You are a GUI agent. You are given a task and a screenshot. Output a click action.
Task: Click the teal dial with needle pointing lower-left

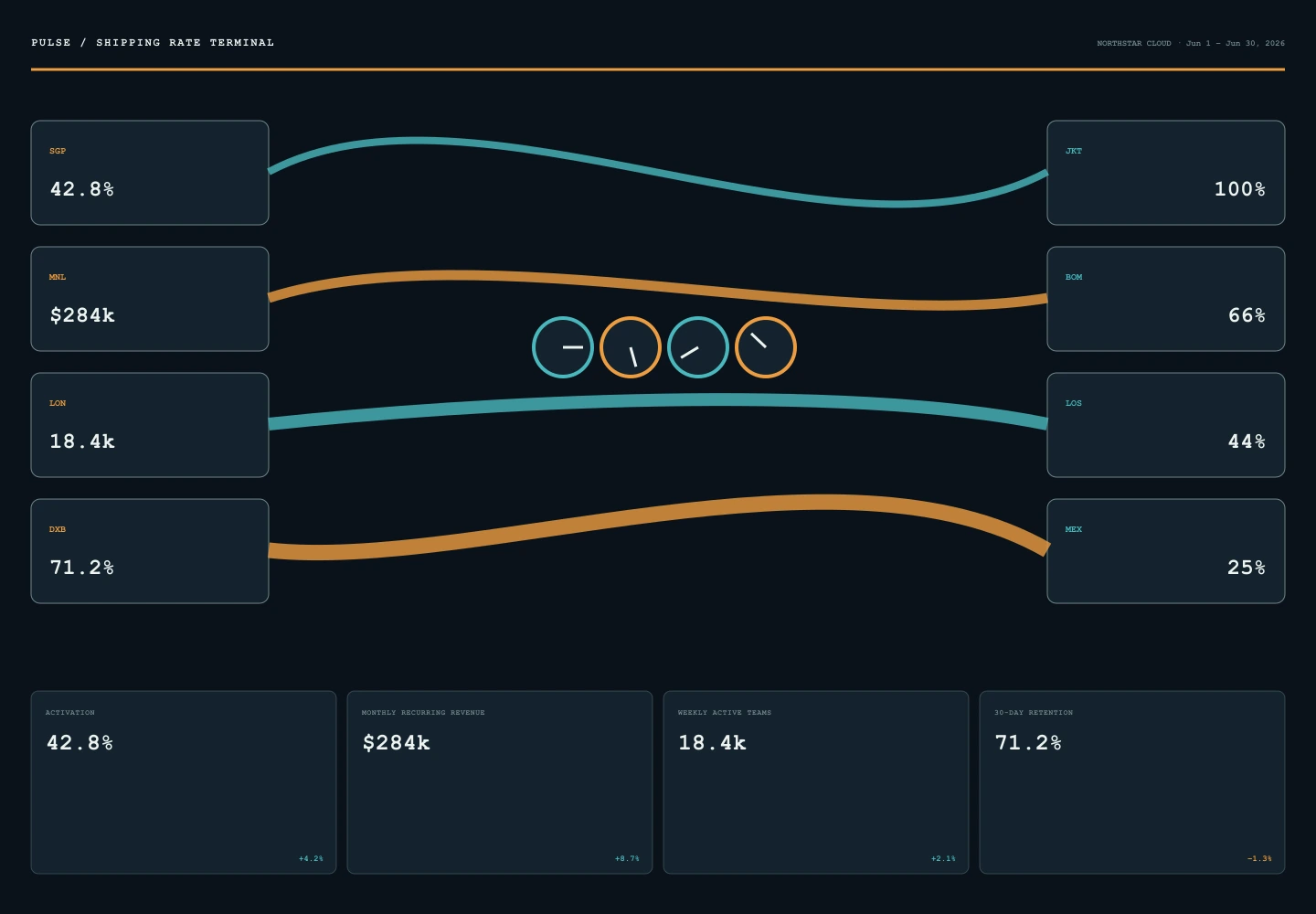(698, 347)
